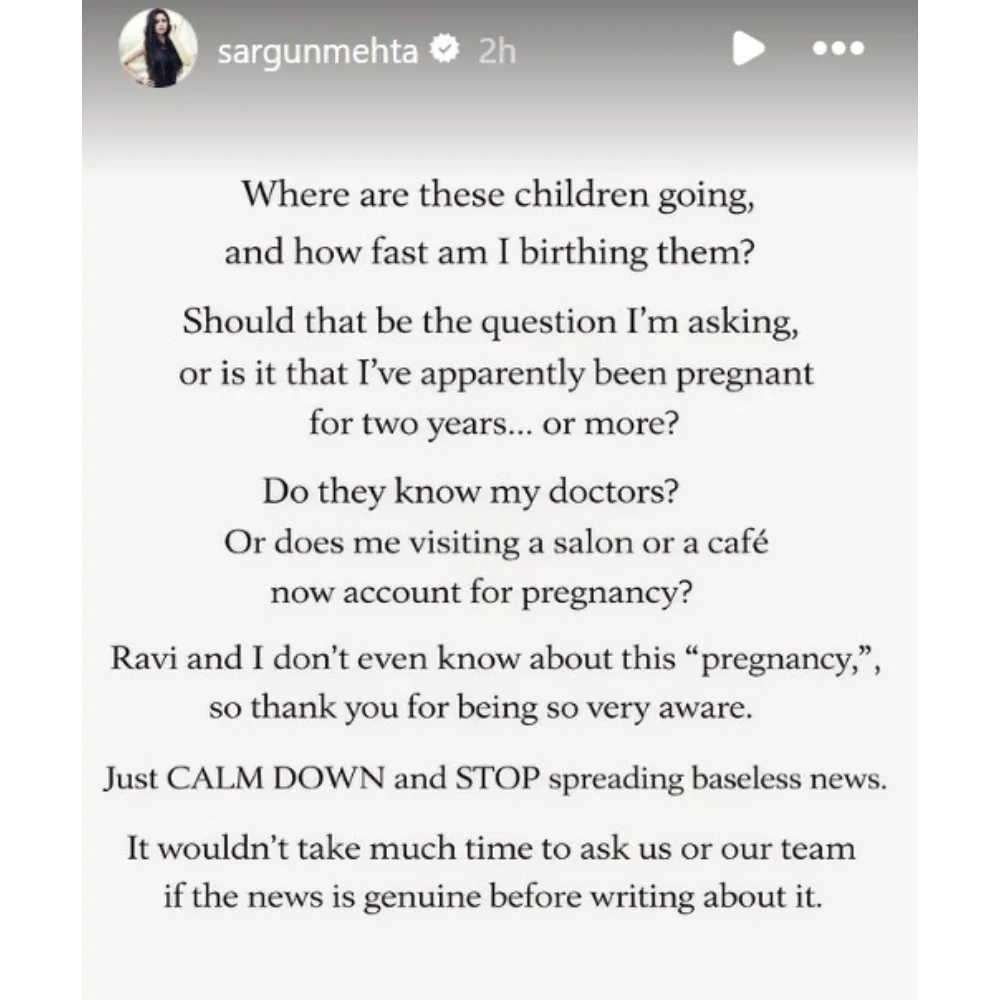Tap the final line "if the news is genuine"

click(x=492, y=897)
